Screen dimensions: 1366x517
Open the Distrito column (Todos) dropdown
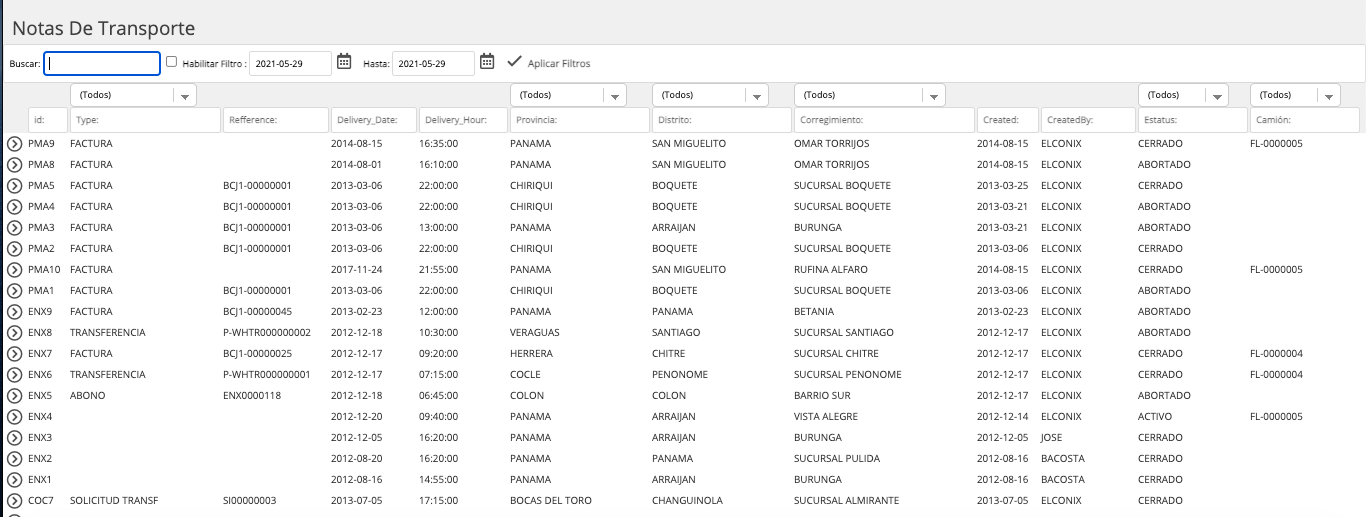710,95
